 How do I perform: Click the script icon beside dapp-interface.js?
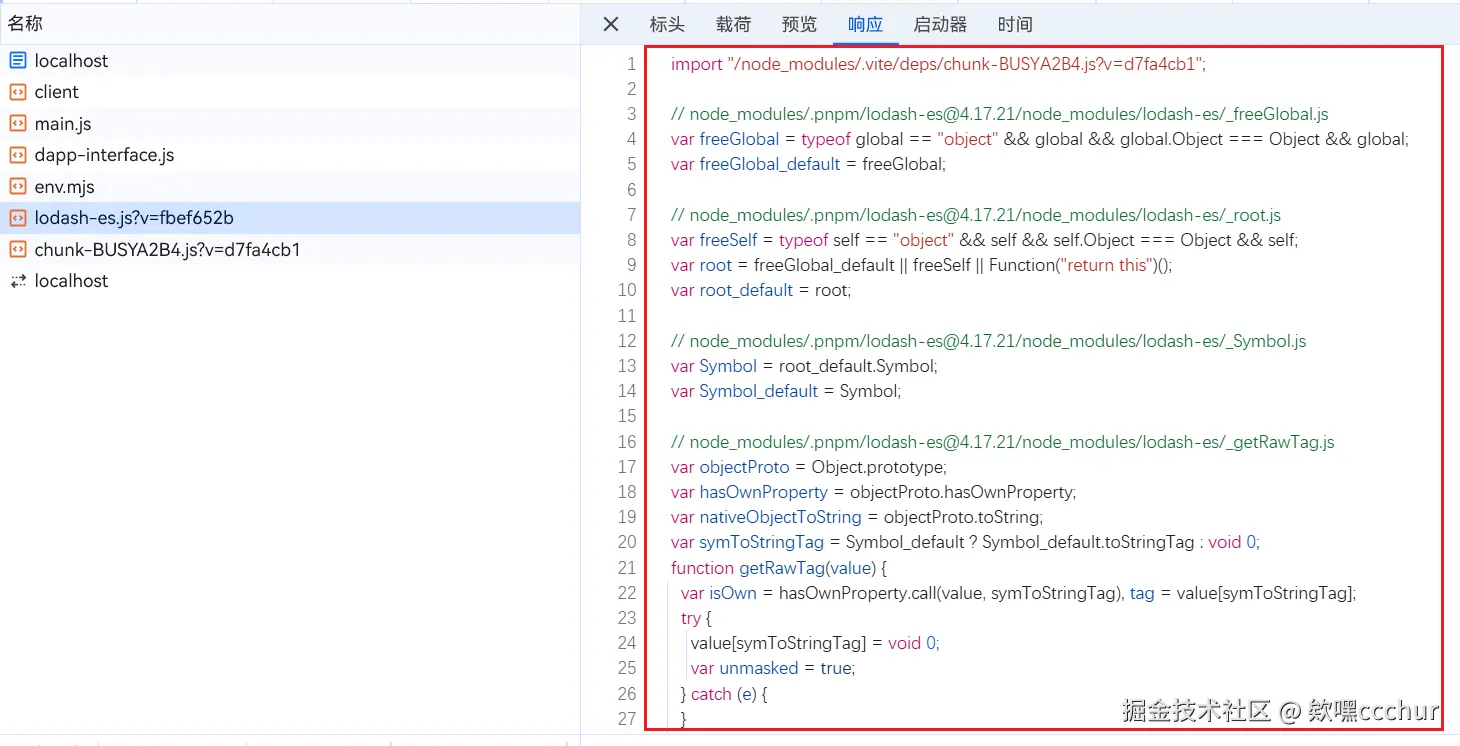pos(17,155)
